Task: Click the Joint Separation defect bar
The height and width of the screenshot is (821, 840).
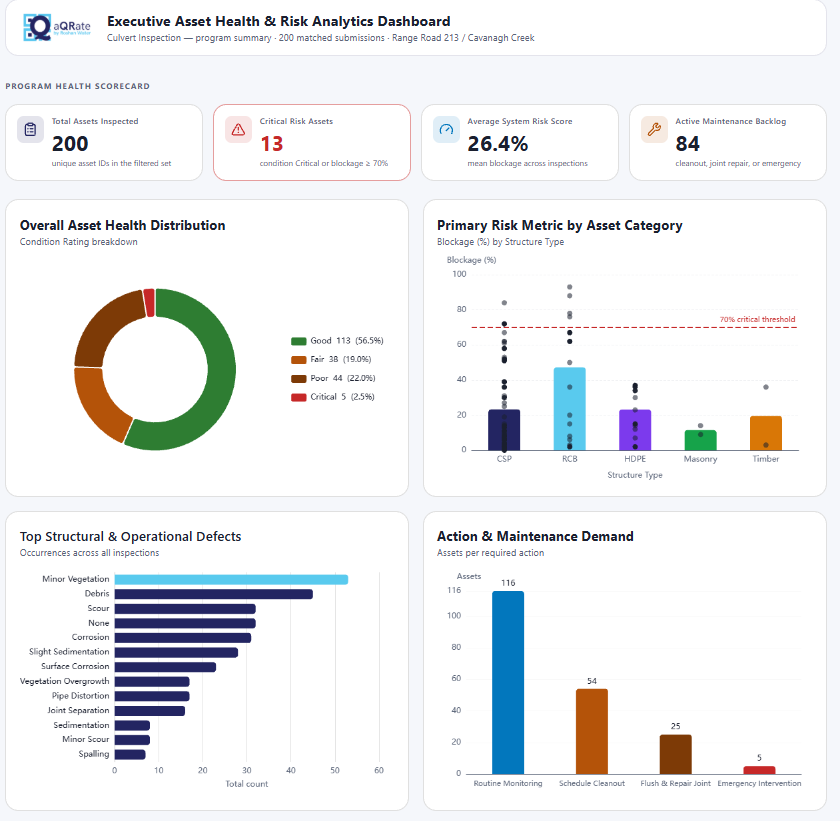Action: [149, 711]
